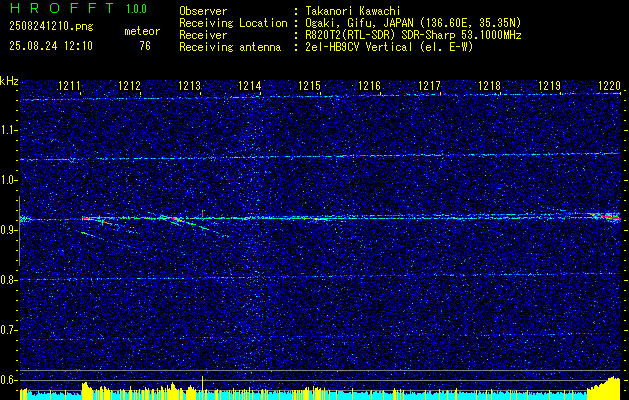The width and height of the screenshot is (629, 400).
Task: Click the 1217 time marker
Action: (429, 85)
